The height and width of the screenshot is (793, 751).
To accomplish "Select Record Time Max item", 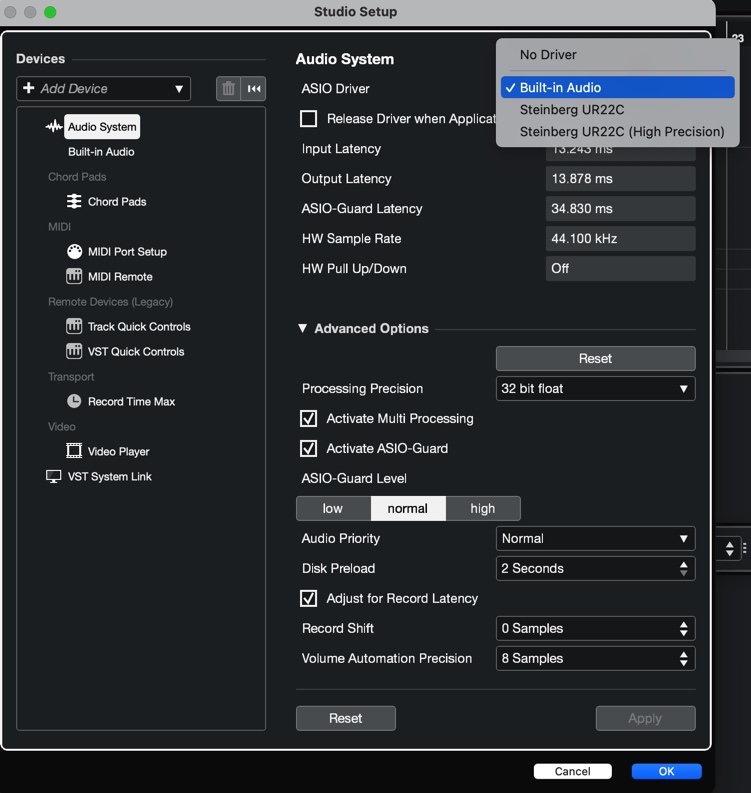I will tap(131, 402).
